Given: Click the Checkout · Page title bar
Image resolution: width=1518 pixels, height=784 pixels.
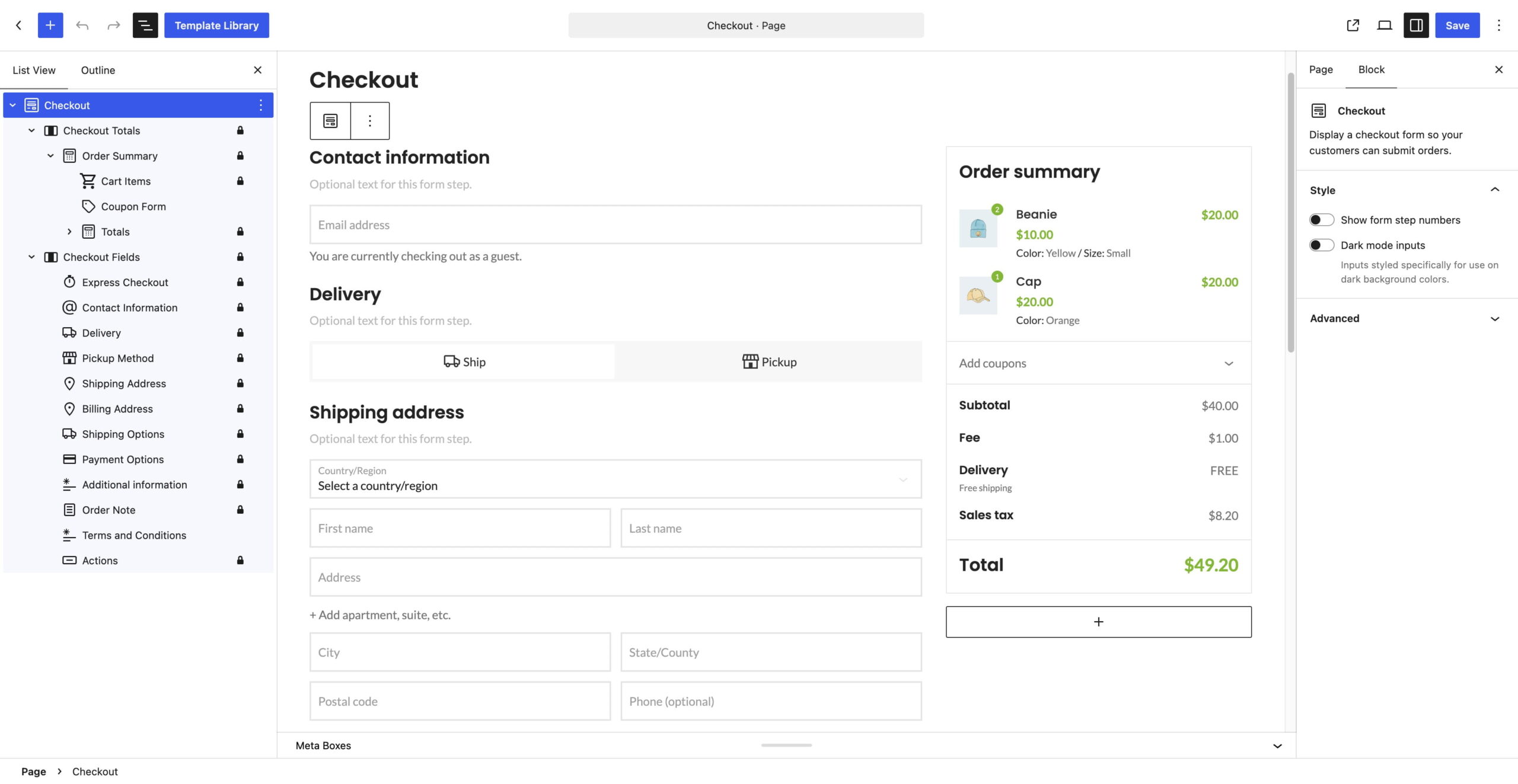Looking at the screenshot, I should tap(746, 25).
